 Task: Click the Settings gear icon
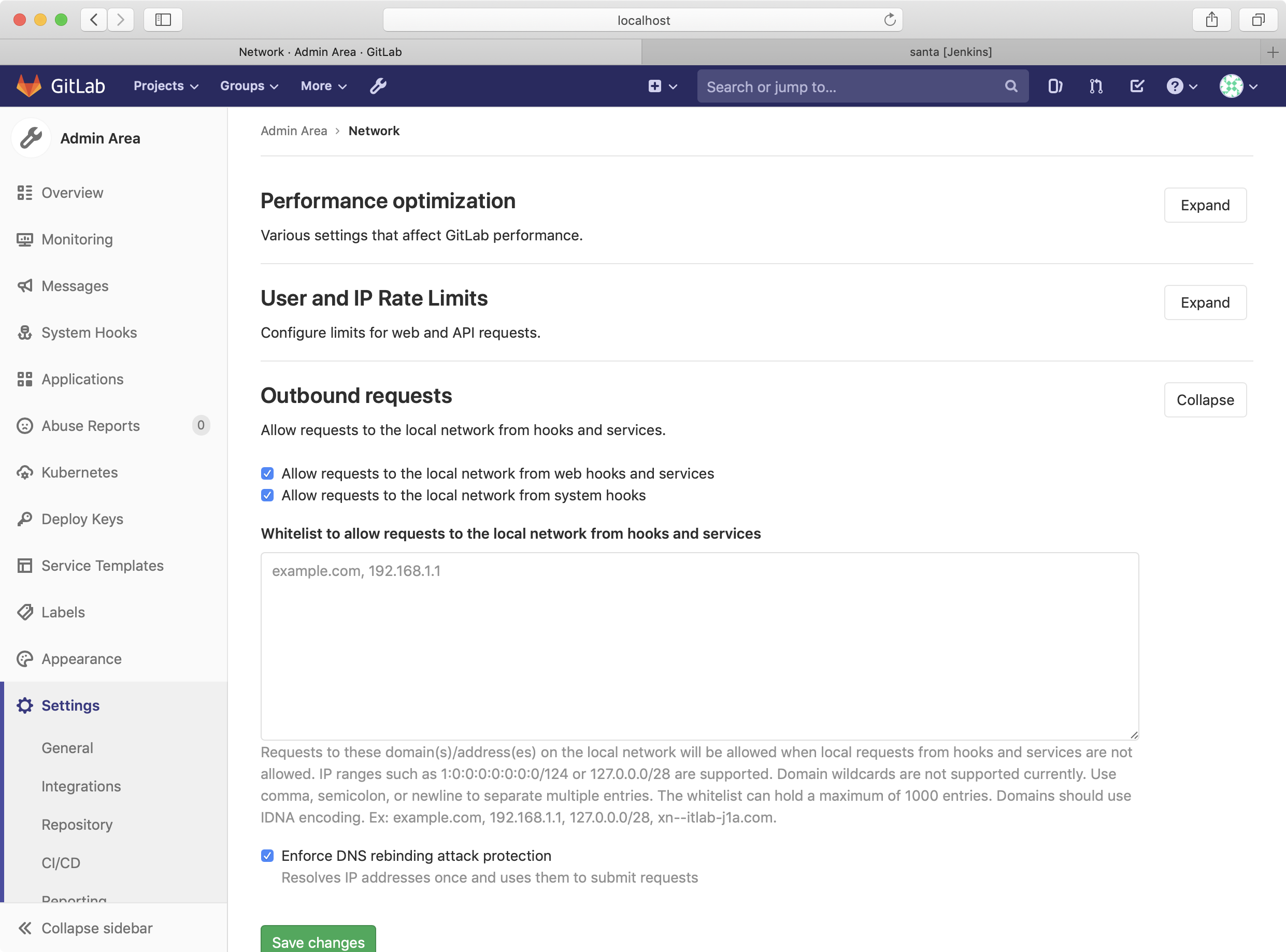tap(24, 705)
